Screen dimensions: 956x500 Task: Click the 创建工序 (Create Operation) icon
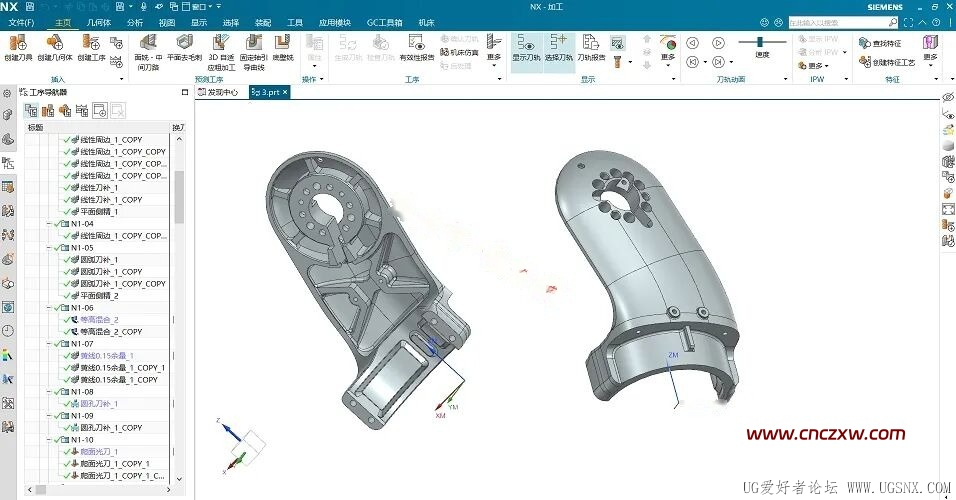tap(91, 43)
